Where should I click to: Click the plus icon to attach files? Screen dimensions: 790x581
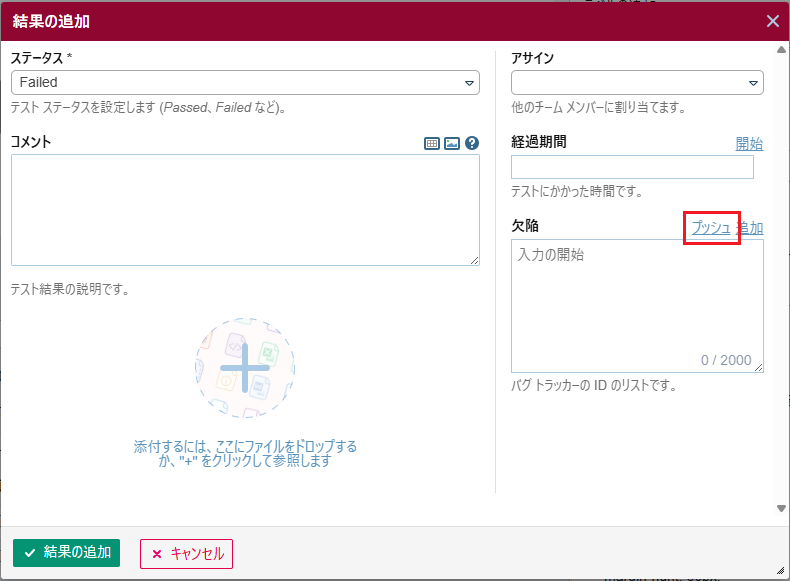pos(245,368)
